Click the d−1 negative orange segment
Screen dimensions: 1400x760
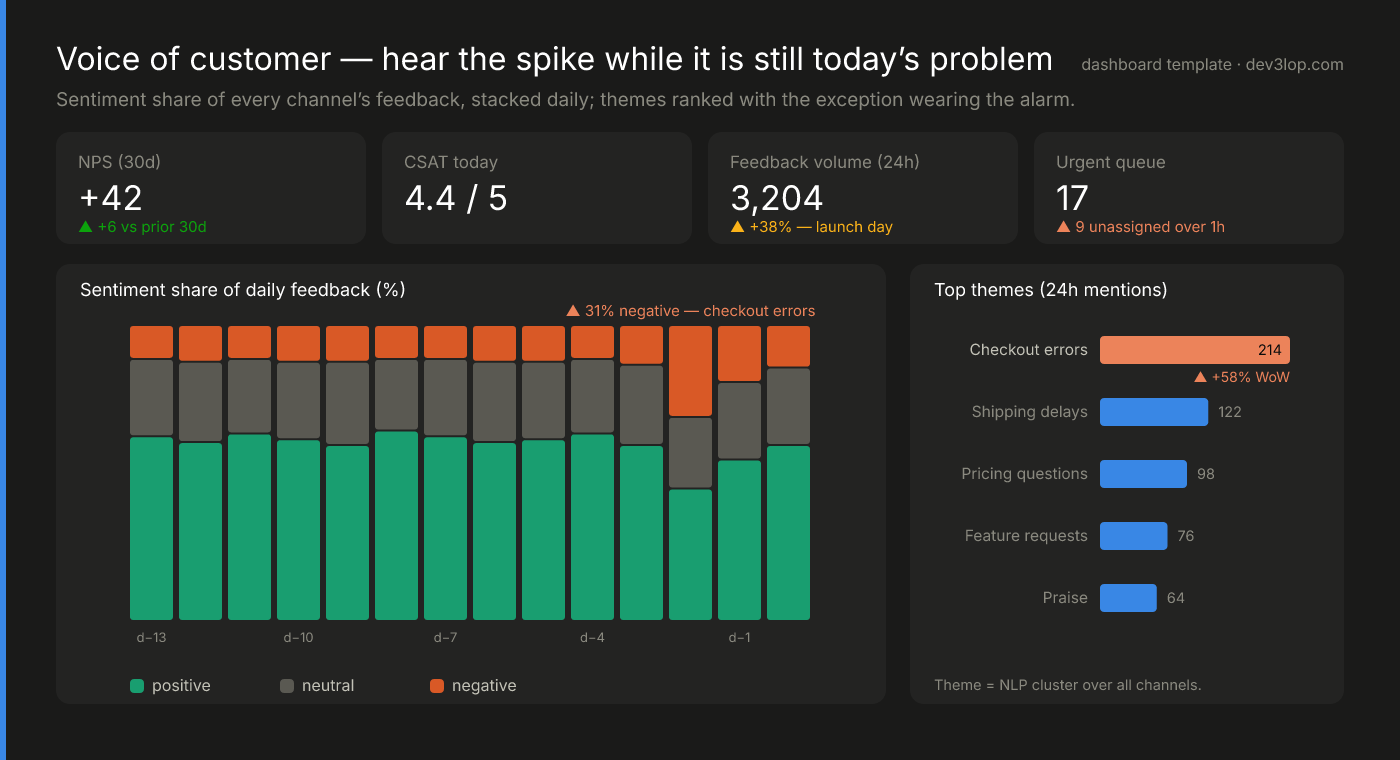(739, 354)
